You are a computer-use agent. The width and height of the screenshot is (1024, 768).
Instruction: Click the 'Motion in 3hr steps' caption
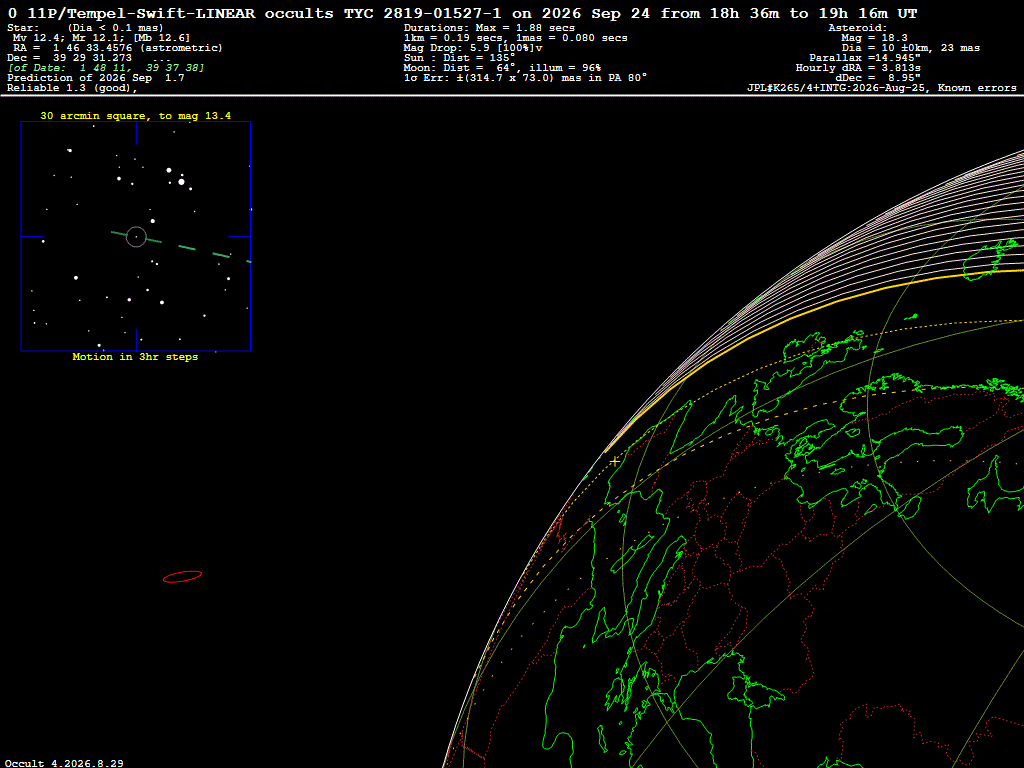(135, 357)
